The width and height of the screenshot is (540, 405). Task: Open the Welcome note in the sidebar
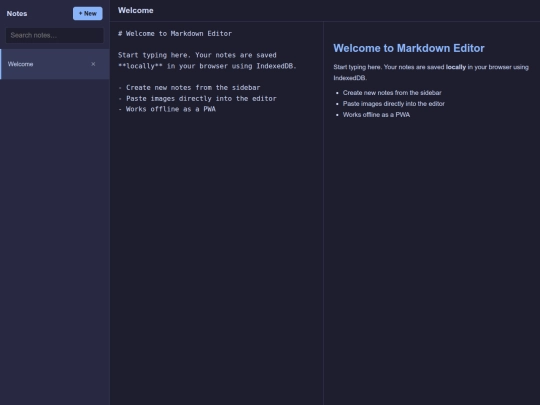55,64
